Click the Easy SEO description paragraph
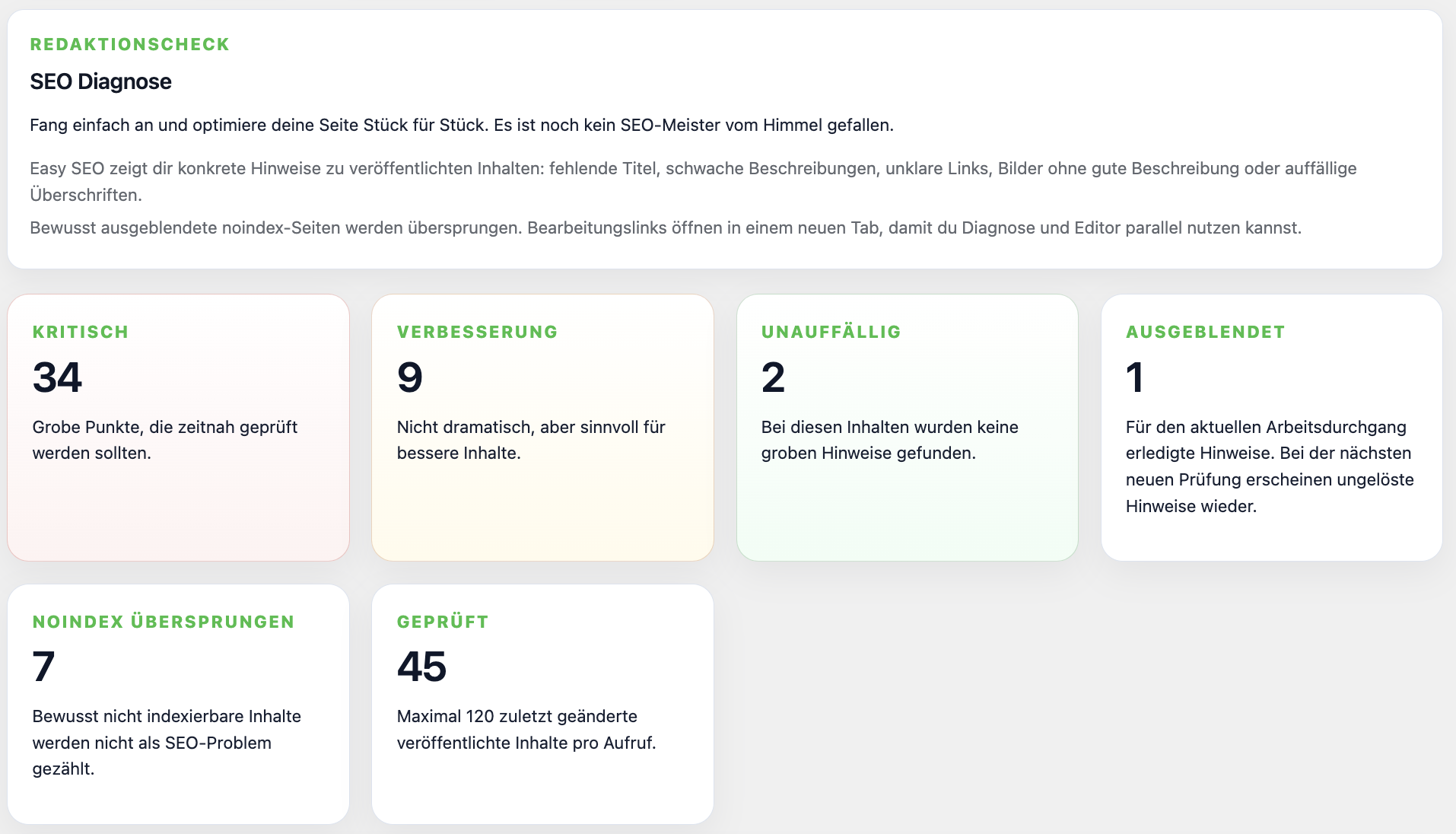The width and height of the screenshot is (1456, 834). (x=693, y=181)
